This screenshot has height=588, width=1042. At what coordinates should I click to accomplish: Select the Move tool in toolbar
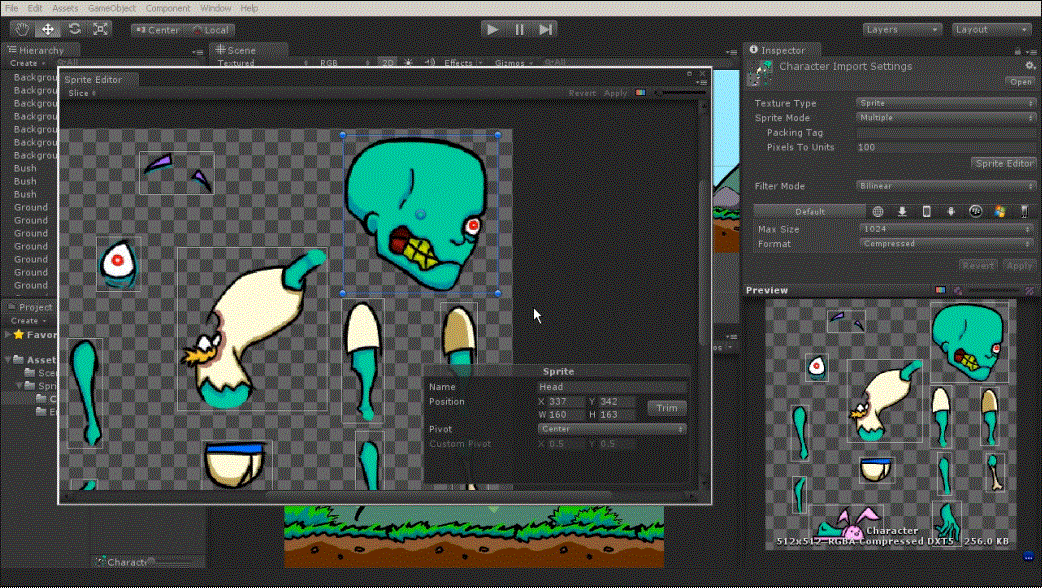(48, 29)
